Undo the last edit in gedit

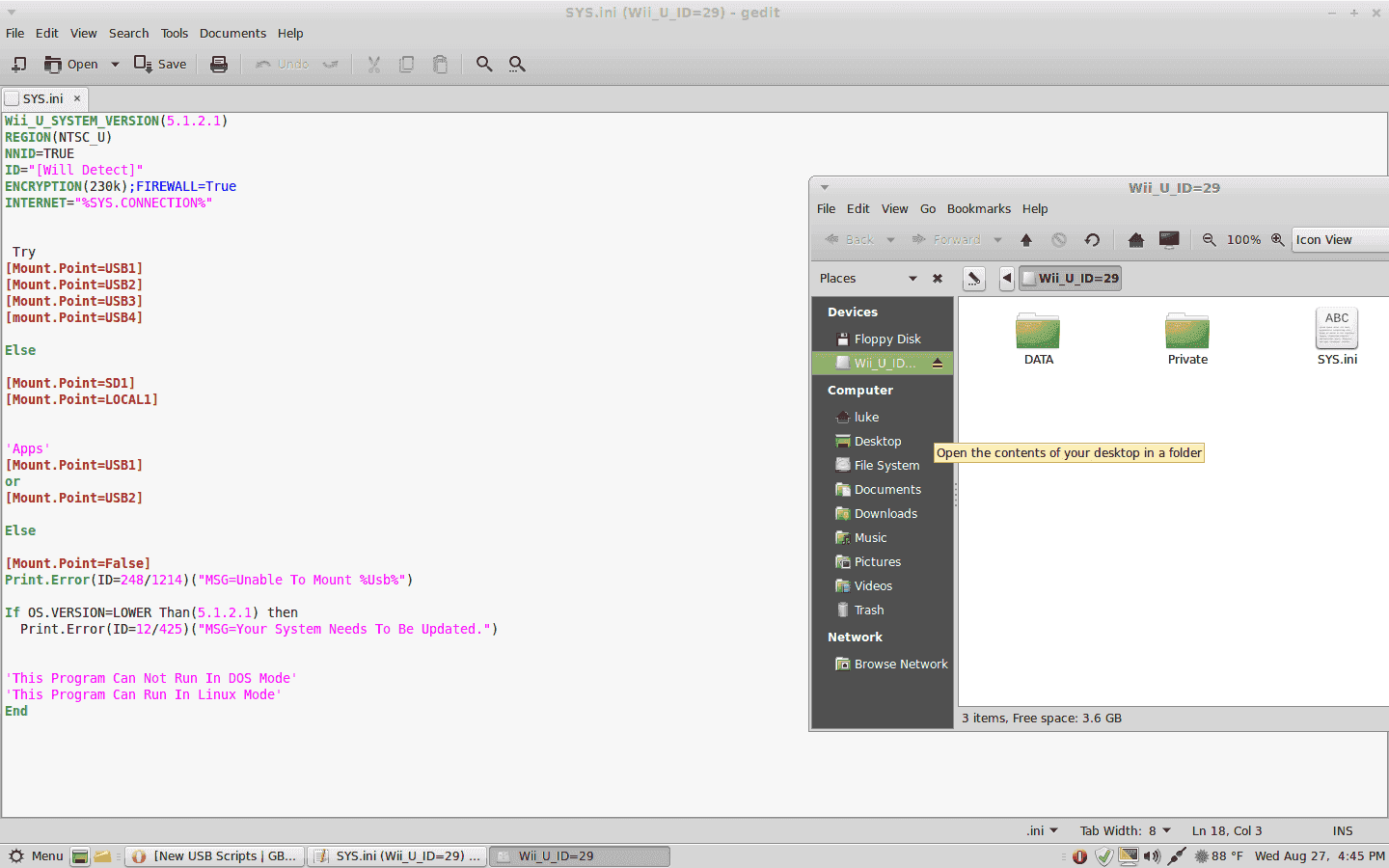pos(283,65)
